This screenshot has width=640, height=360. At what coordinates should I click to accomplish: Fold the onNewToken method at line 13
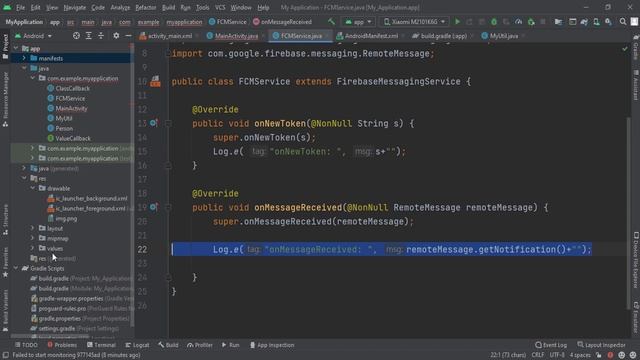(x=168, y=123)
